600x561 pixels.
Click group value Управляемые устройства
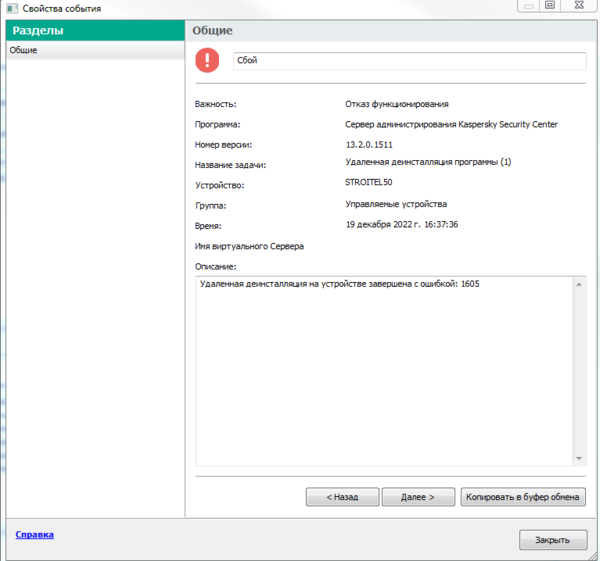pos(396,204)
